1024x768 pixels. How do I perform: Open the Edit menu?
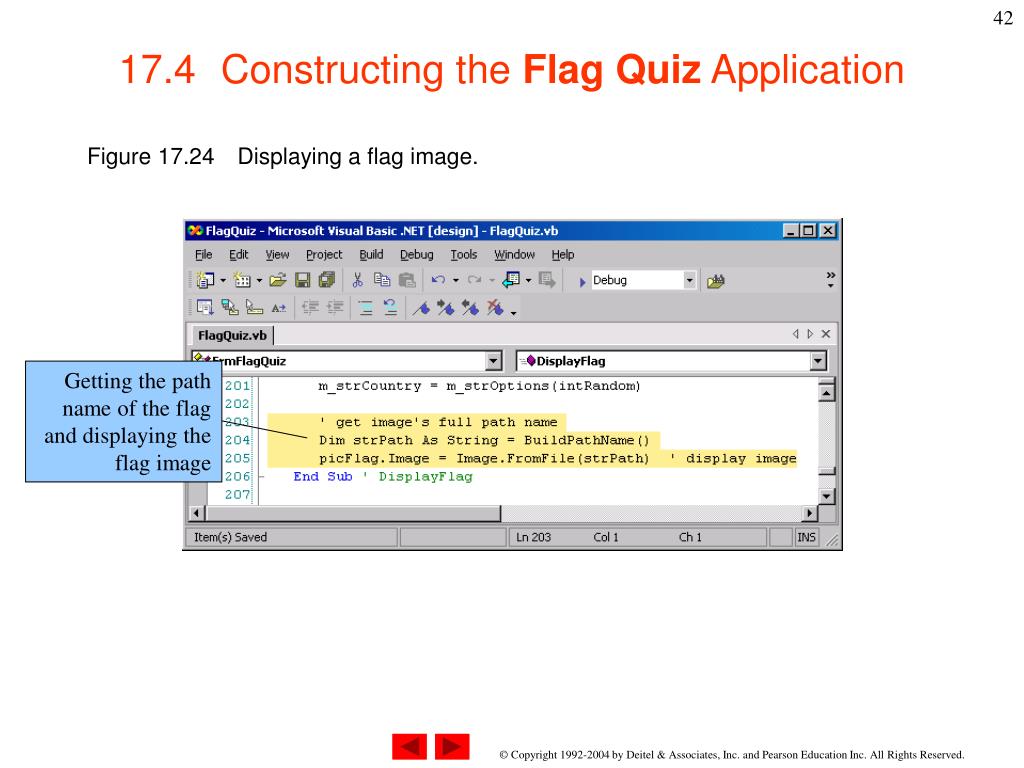pyautogui.click(x=238, y=255)
